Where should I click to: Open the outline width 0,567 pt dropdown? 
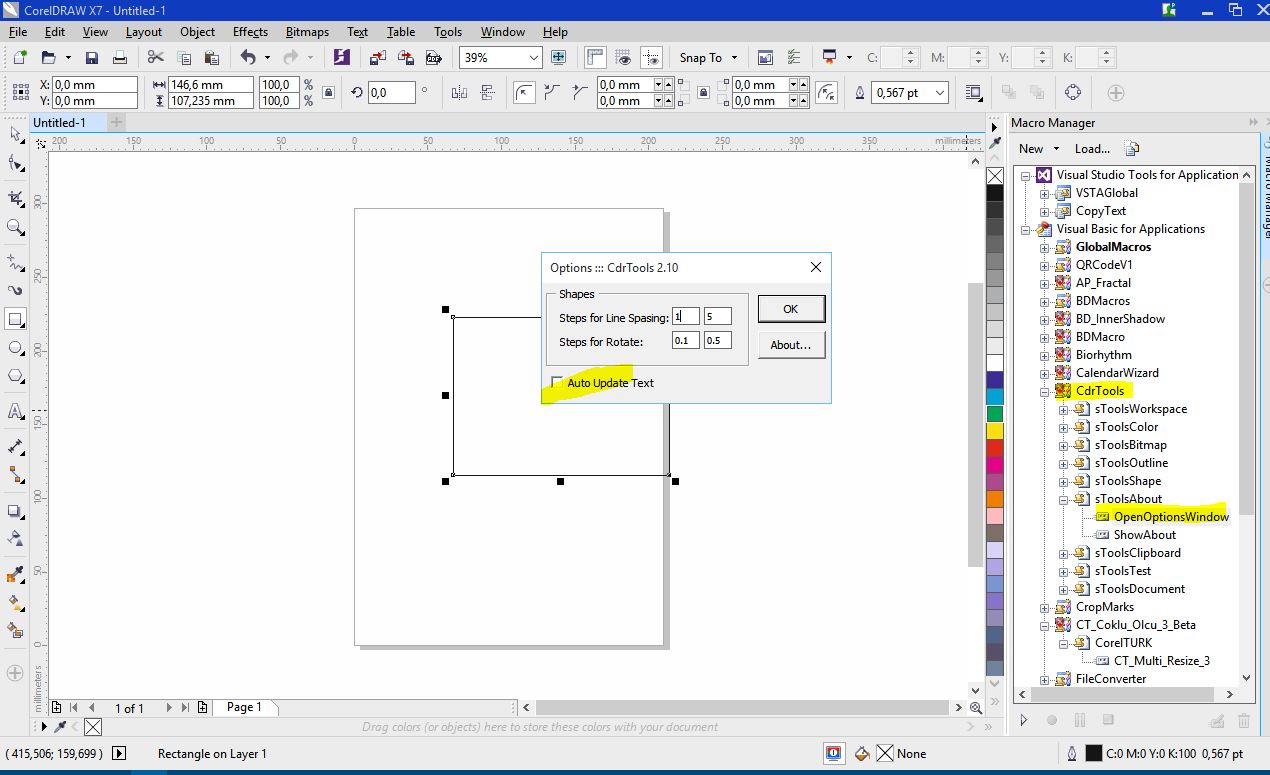(x=940, y=93)
